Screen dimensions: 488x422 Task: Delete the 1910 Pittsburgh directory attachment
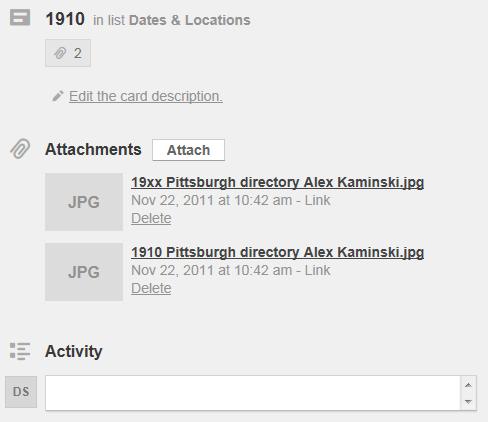pos(151,288)
